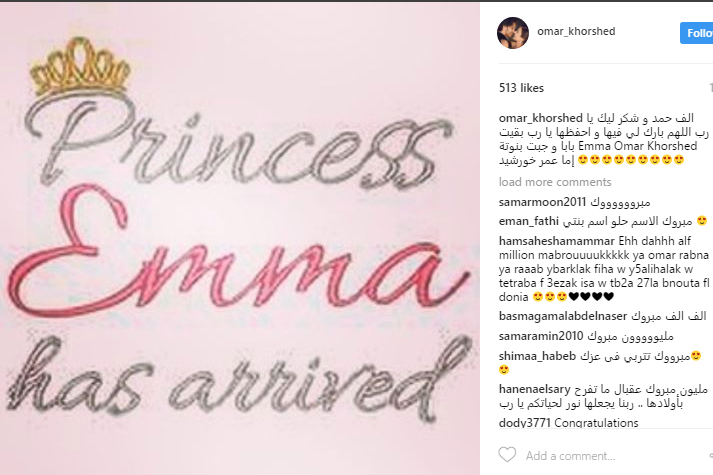Click the Princess Emma post image
This screenshot has height=475, width=713.
tap(240, 239)
